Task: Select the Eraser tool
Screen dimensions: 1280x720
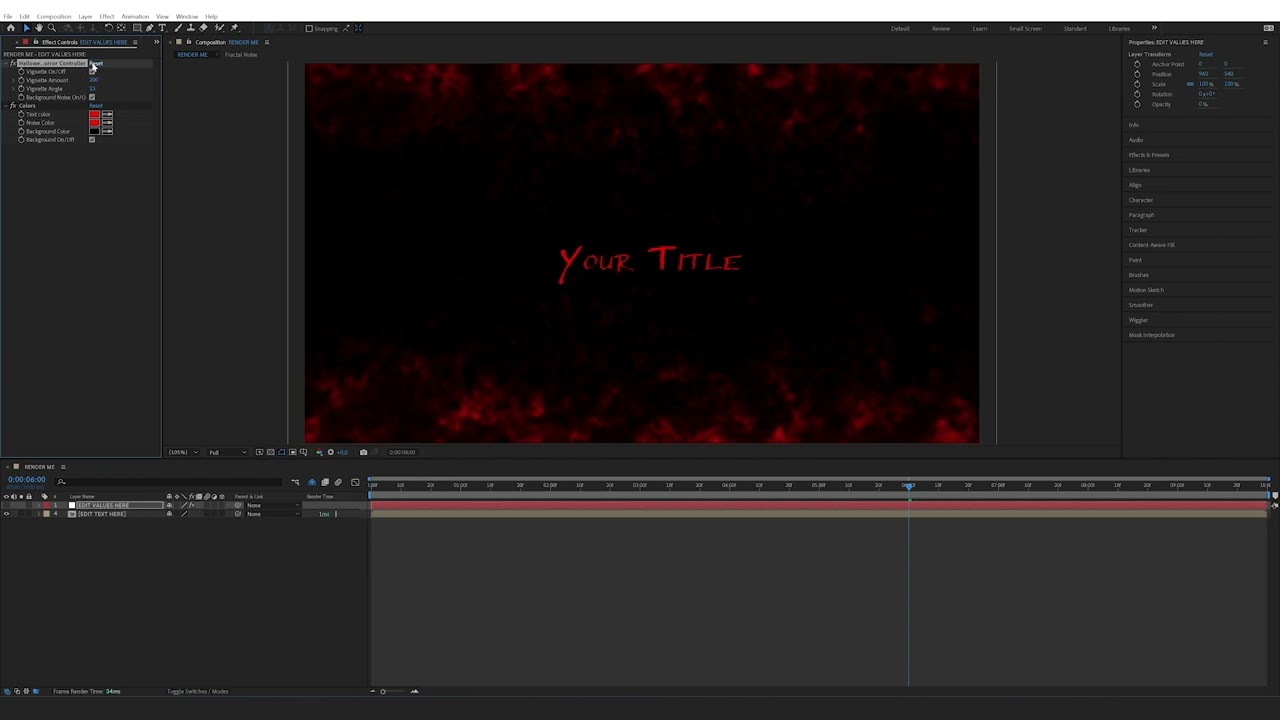Action: pyautogui.click(x=203, y=28)
